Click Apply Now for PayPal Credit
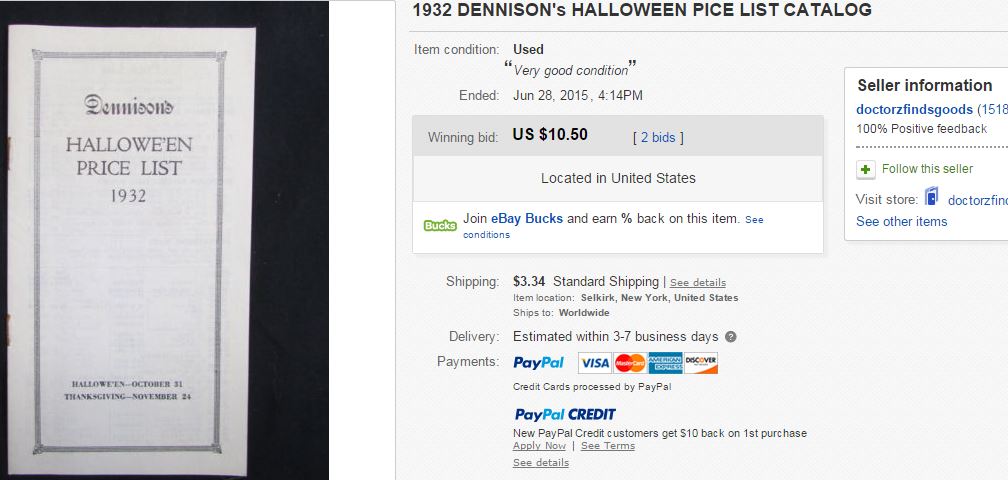Viewport: 1008px width, 480px height. click(x=539, y=446)
